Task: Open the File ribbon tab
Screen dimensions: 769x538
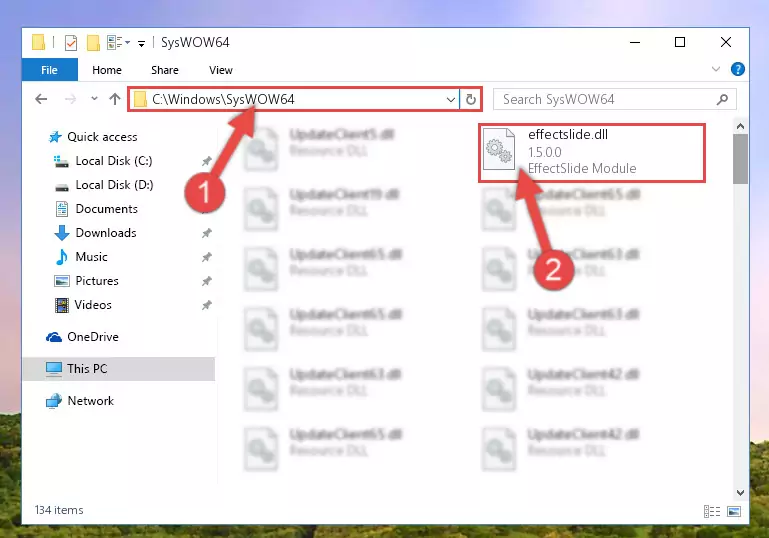Action: tap(50, 70)
